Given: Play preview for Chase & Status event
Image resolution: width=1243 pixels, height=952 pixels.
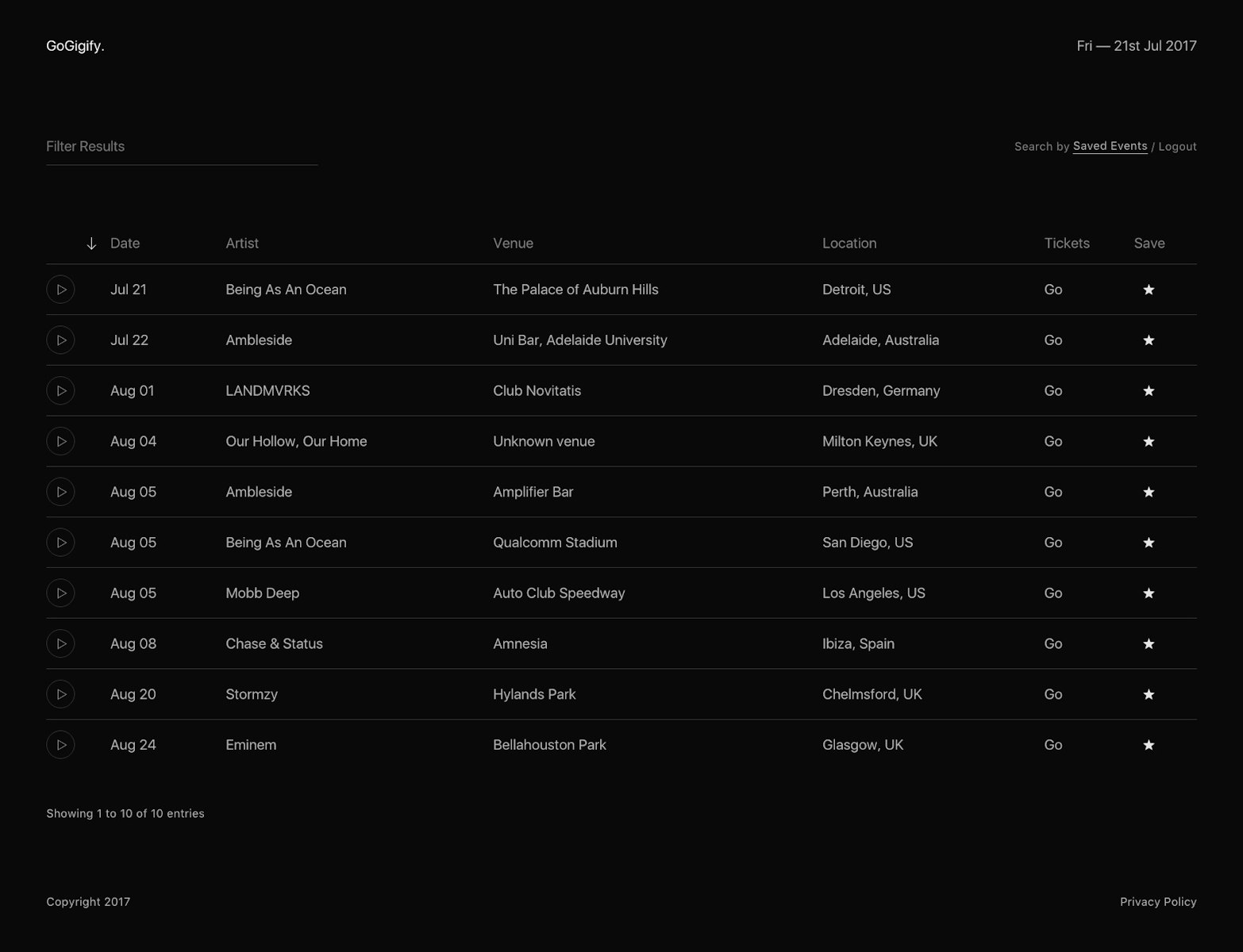Looking at the screenshot, I should click(60, 643).
